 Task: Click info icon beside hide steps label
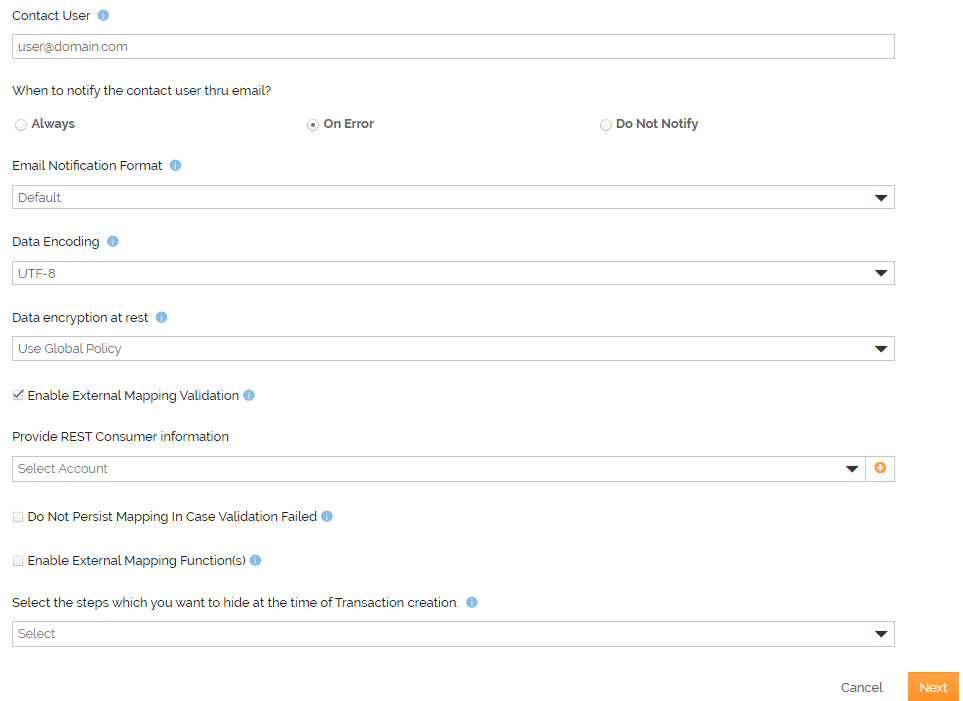coord(472,603)
